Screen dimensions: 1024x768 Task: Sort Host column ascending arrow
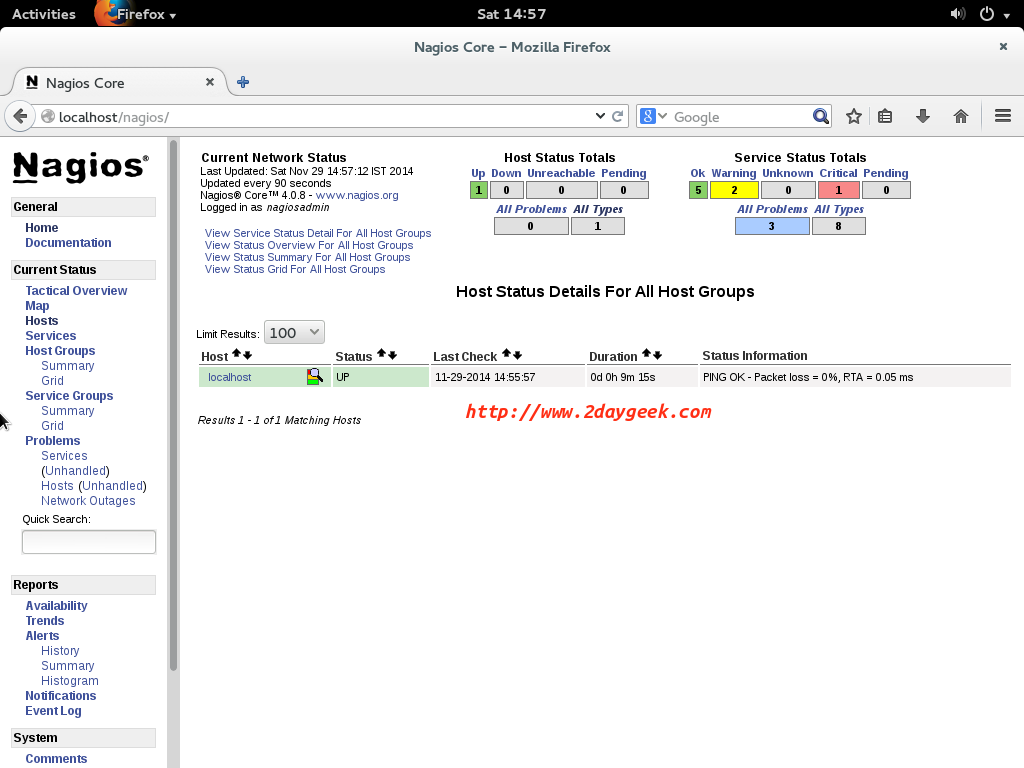tap(236, 354)
